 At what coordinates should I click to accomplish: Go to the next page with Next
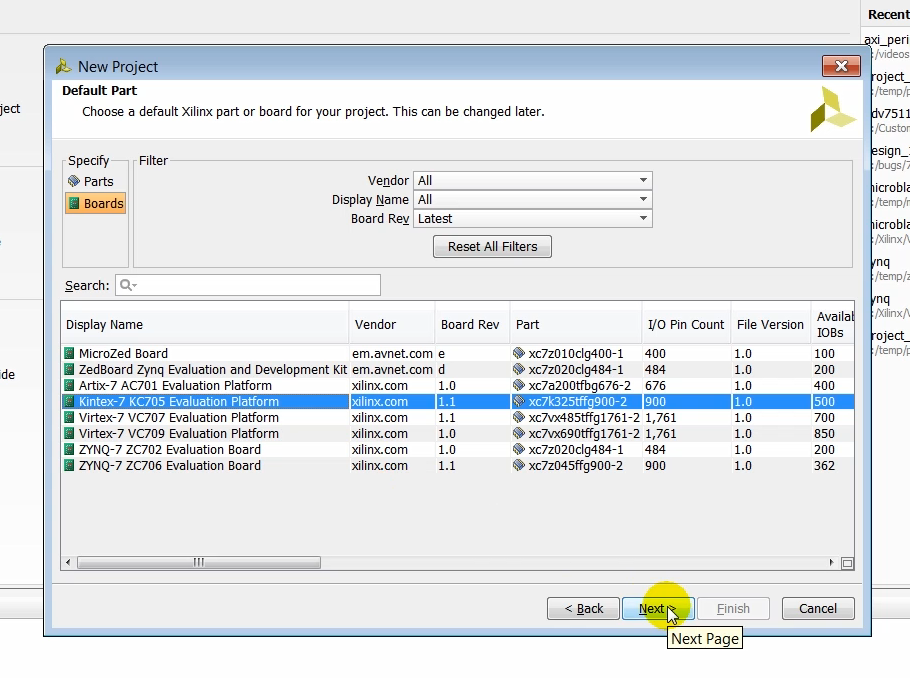[652, 609]
